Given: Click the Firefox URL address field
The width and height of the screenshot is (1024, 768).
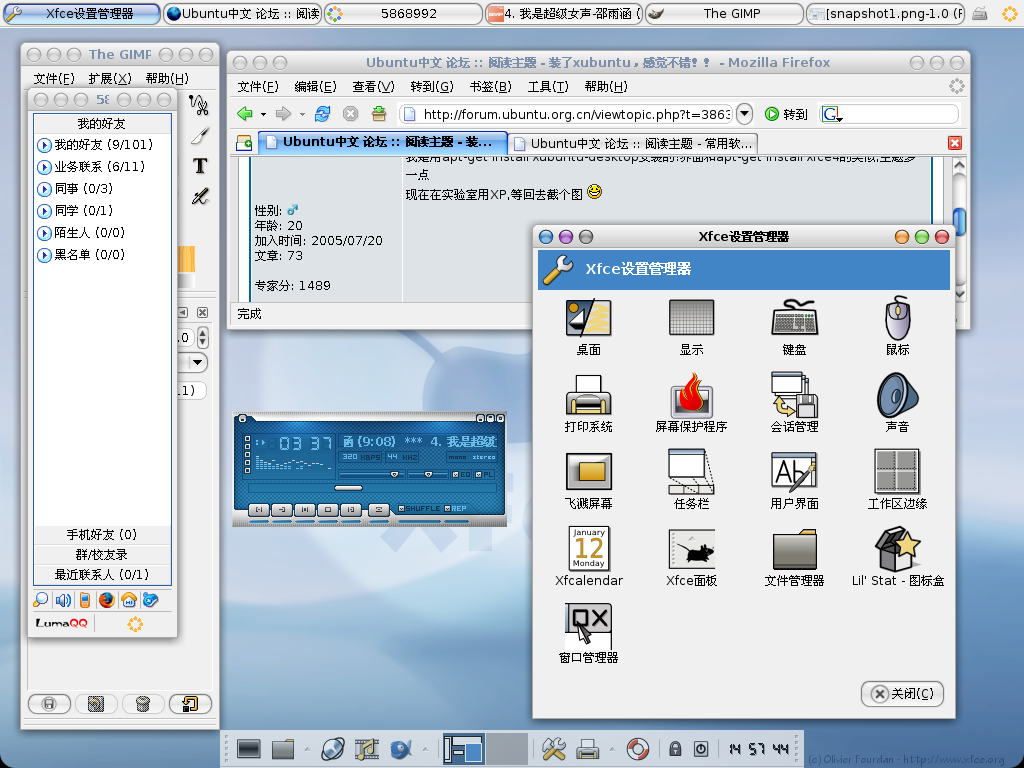Looking at the screenshot, I should tap(566, 114).
